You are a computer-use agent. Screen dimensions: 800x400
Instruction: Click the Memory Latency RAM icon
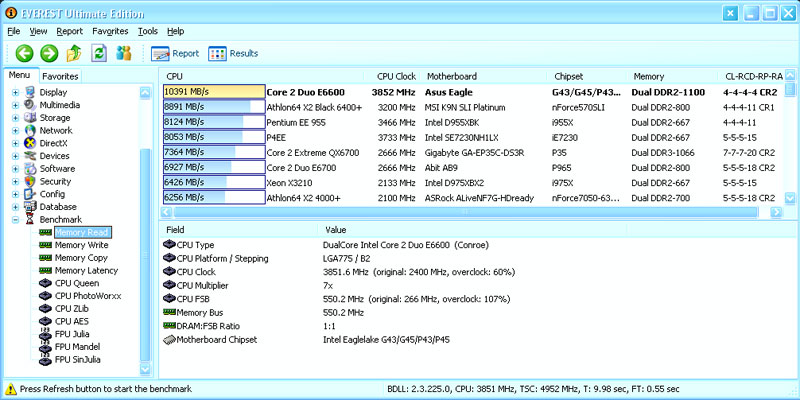(x=45, y=271)
